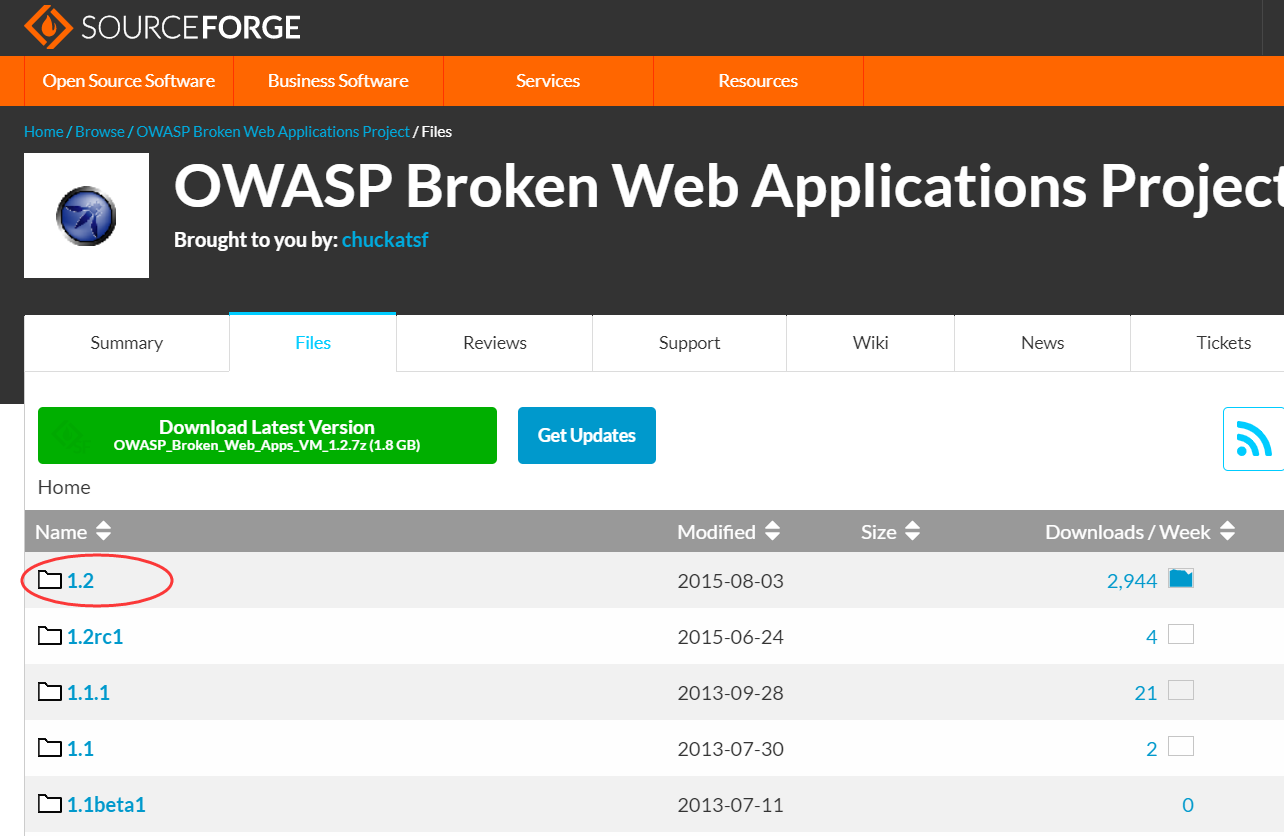Image resolution: width=1284 pixels, height=836 pixels.
Task: Click the folder icon beside 1.2
Action: point(49,579)
